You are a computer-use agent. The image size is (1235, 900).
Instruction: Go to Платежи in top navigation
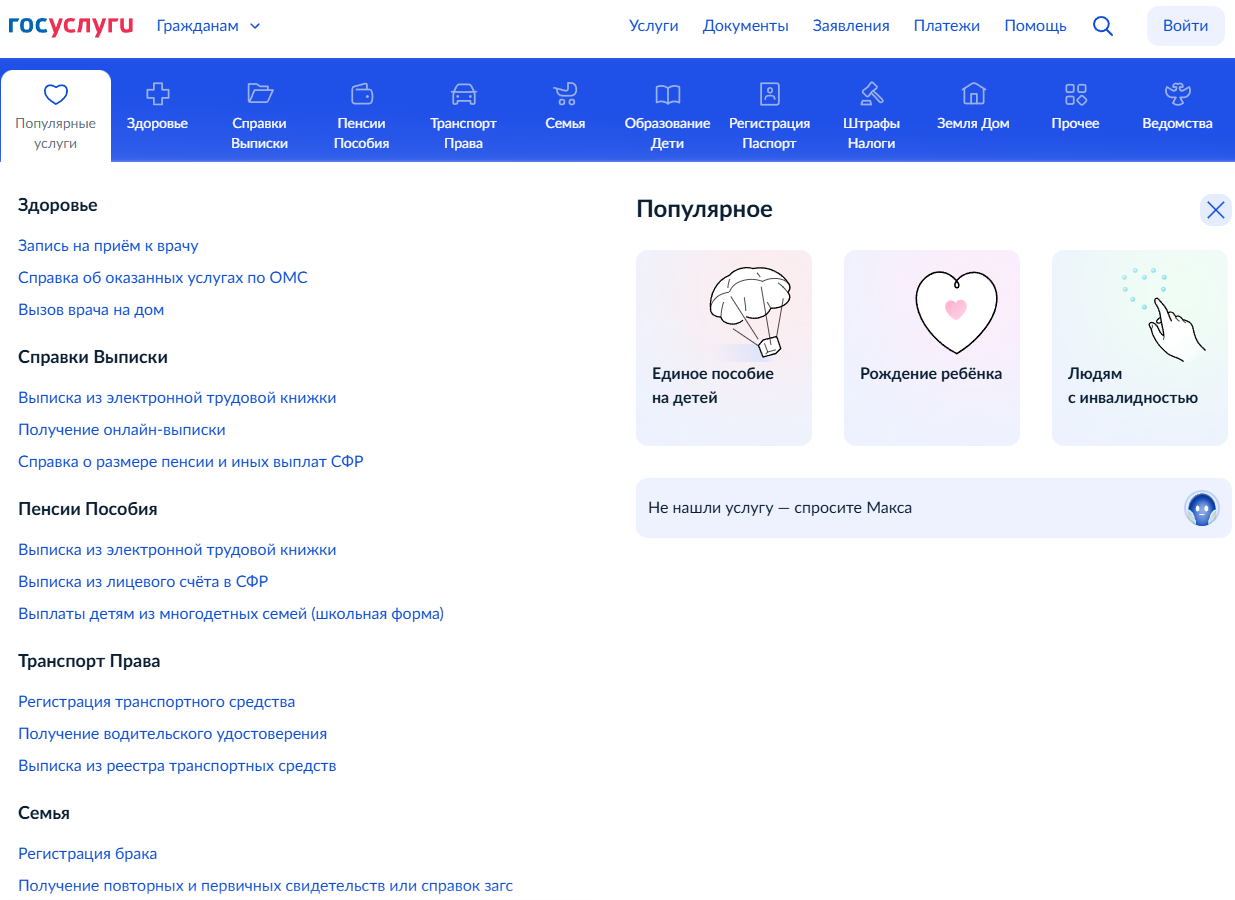(x=946, y=26)
